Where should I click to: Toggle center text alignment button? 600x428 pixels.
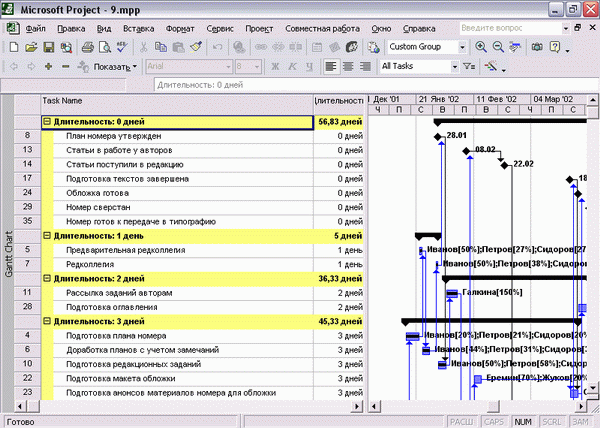[348, 67]
